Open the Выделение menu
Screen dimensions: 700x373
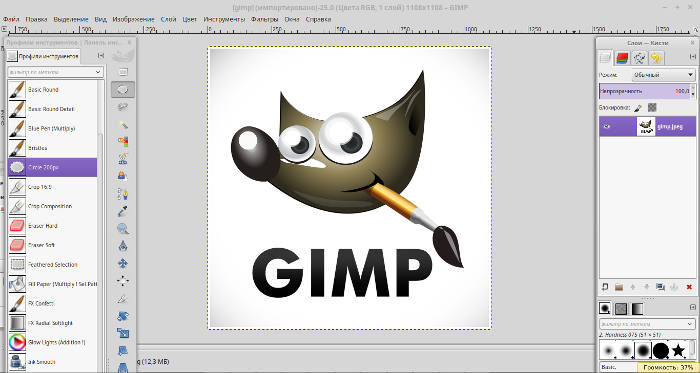(x=71, y=19)
